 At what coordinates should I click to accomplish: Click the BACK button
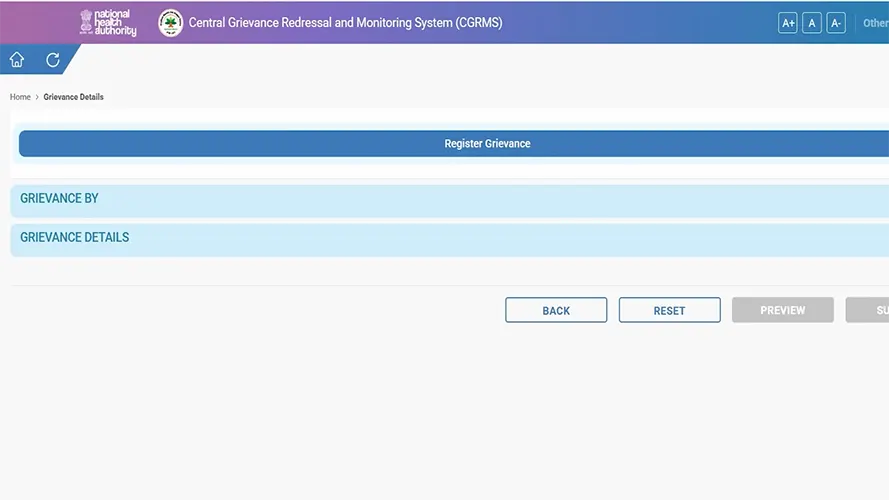pos(556,310)
